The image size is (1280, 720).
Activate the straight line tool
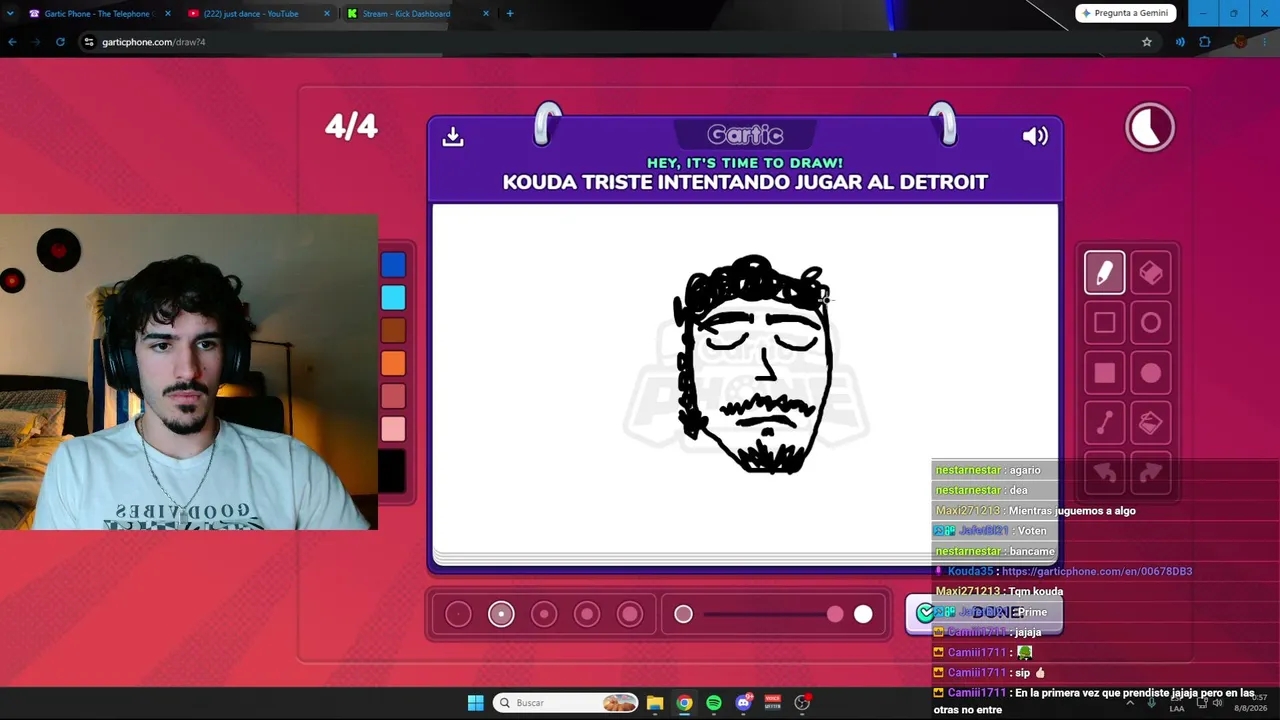(1105, 423)
